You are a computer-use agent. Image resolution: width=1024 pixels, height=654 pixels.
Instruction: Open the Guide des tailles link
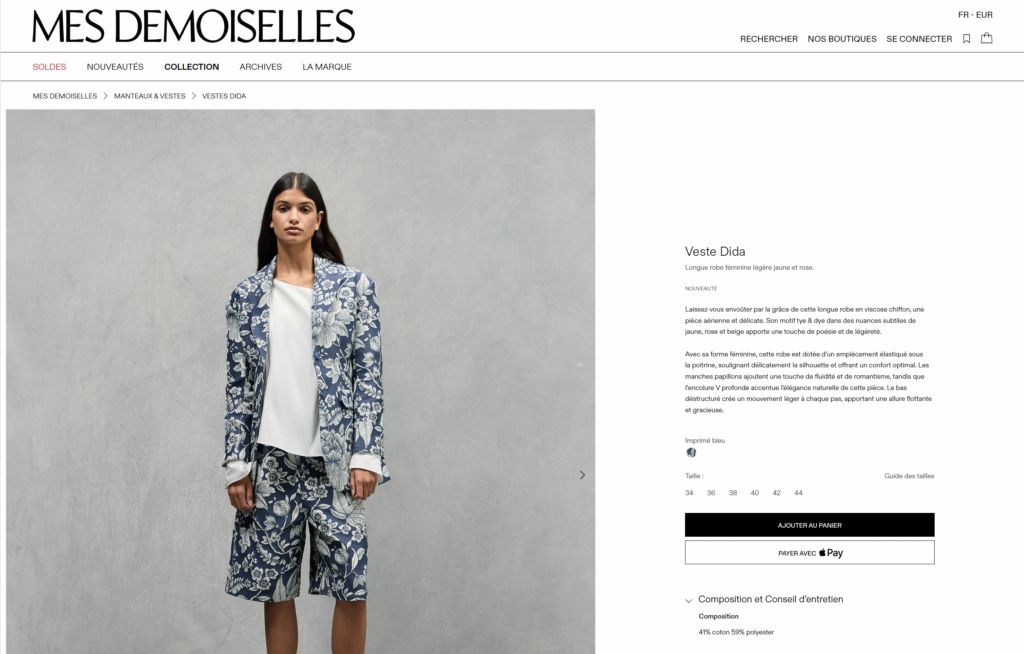pos(909,476)
